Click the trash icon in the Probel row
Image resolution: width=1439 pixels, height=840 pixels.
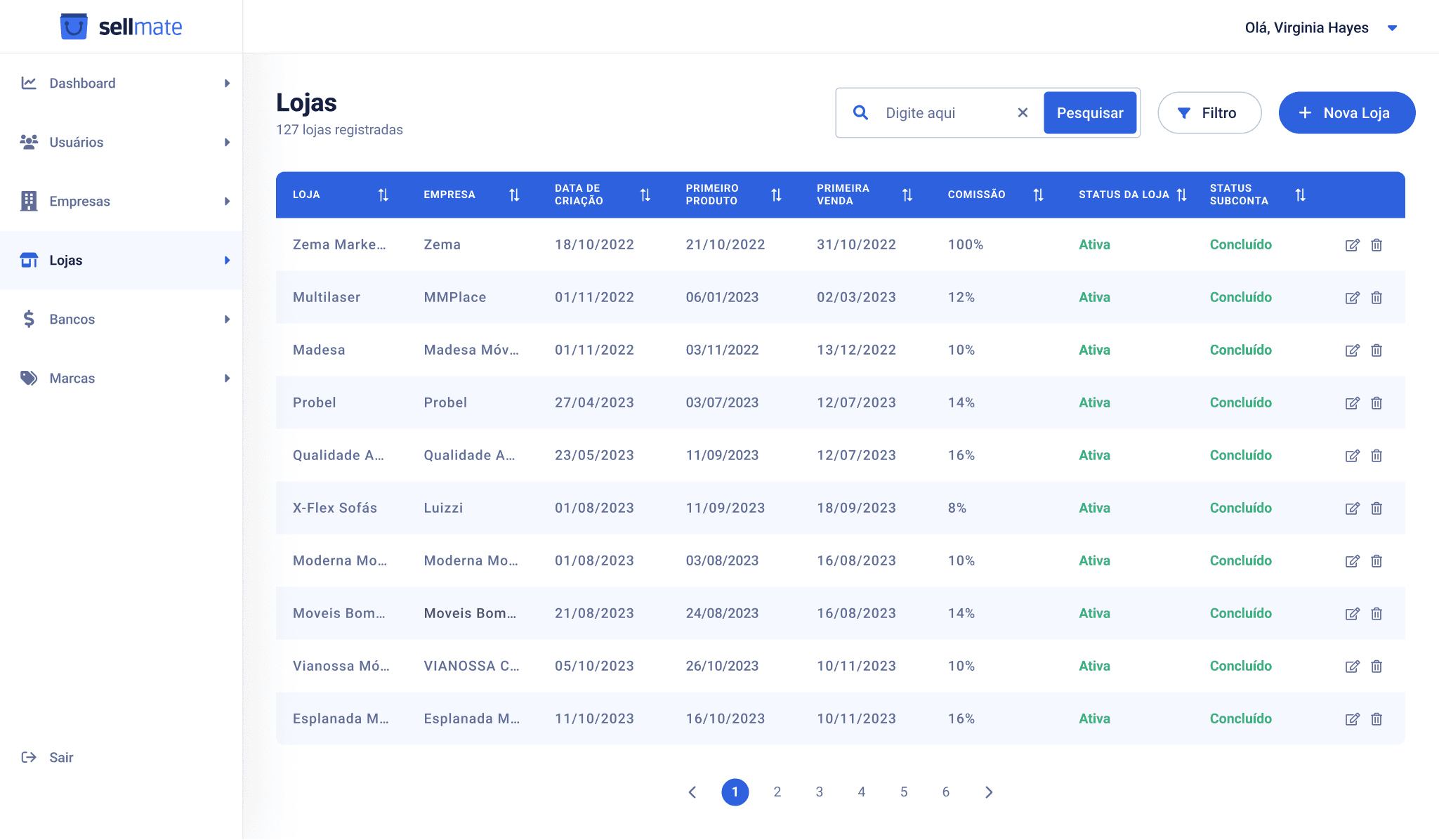1376,403
